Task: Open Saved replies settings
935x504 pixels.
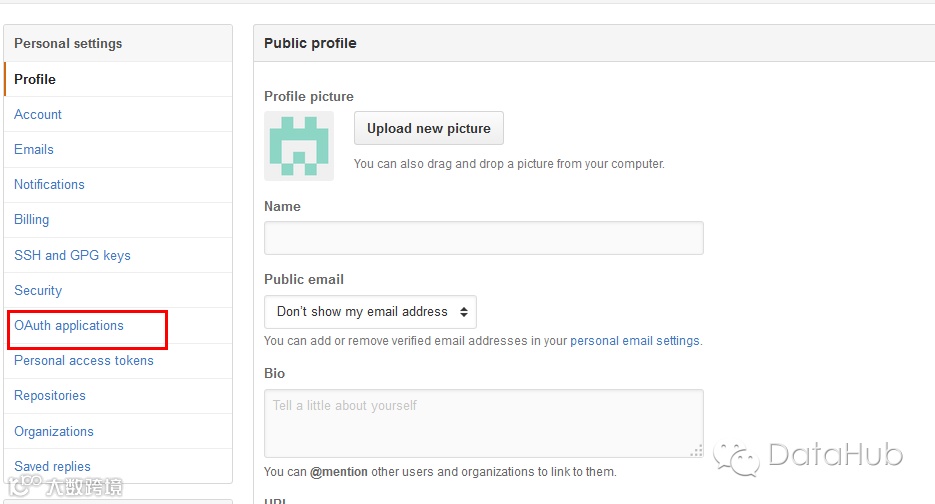Action: pyautogui.click(x=52, y=466)
